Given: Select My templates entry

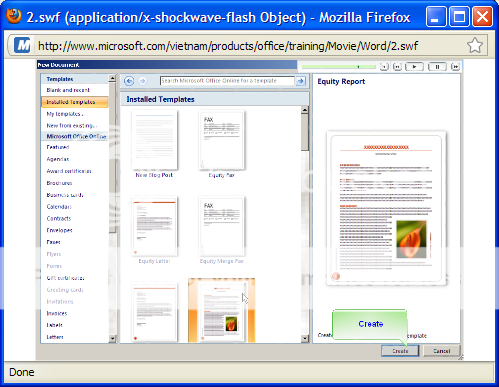Looking at the screenshot, I should point(65,114).
